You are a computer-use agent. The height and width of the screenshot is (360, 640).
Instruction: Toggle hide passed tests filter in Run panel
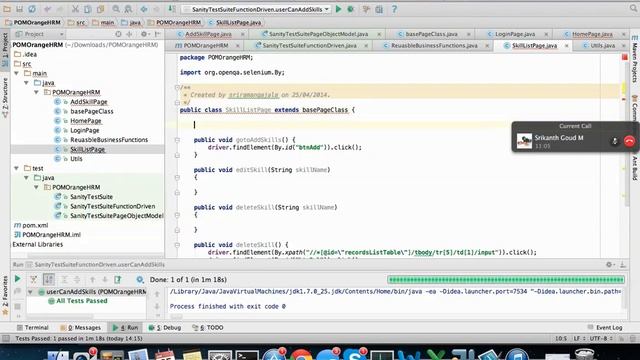pos(33,280)
